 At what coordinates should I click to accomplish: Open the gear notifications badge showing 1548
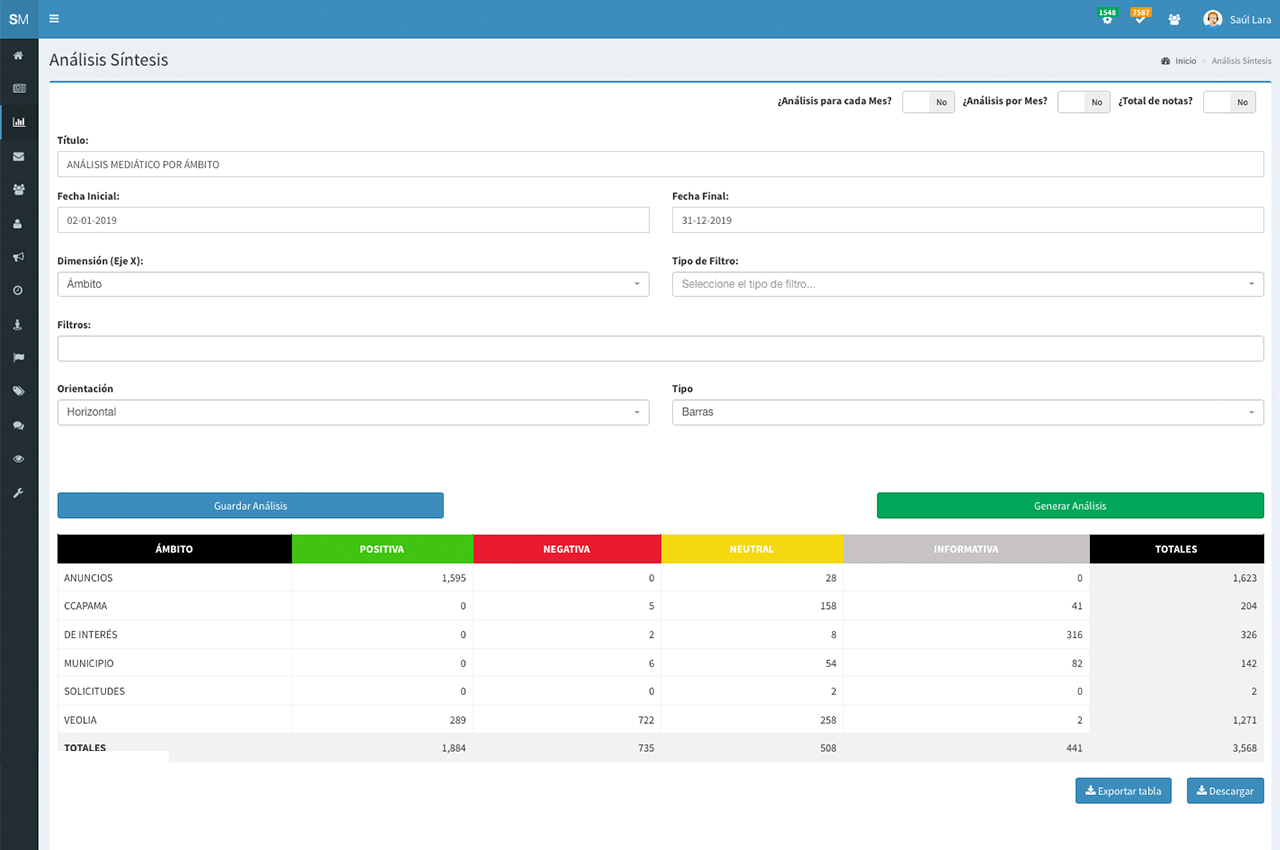pyautogui.click(x=1107, y=17)
